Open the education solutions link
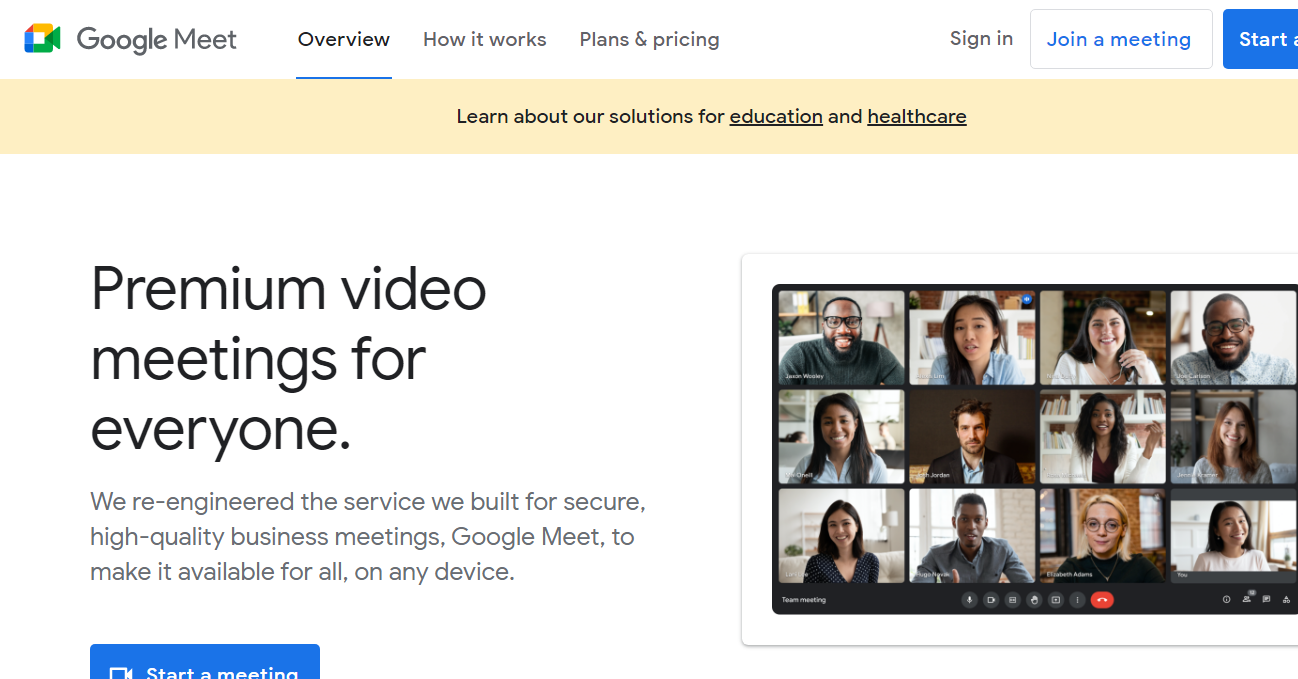This screenshot has height=679, width=1298. tap(776, 116)
